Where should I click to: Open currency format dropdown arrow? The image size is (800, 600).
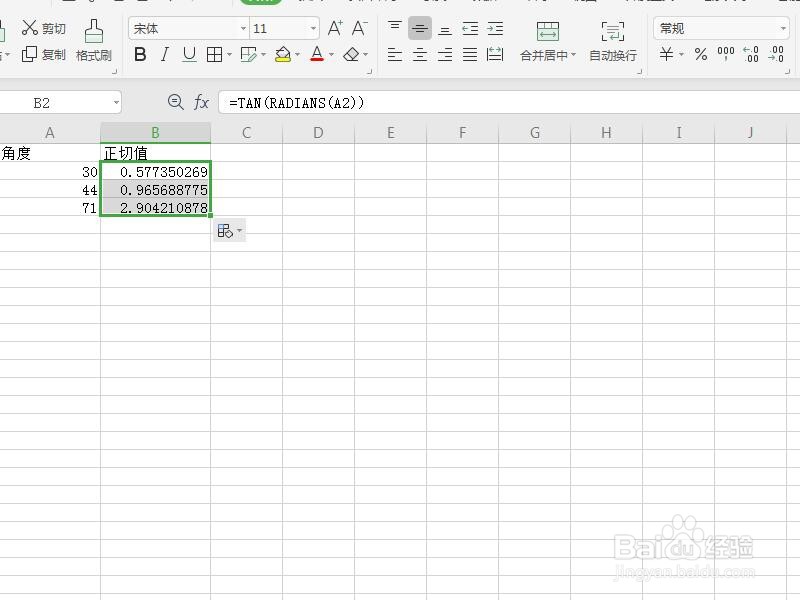pyautogui.click(x=681, y=55)
